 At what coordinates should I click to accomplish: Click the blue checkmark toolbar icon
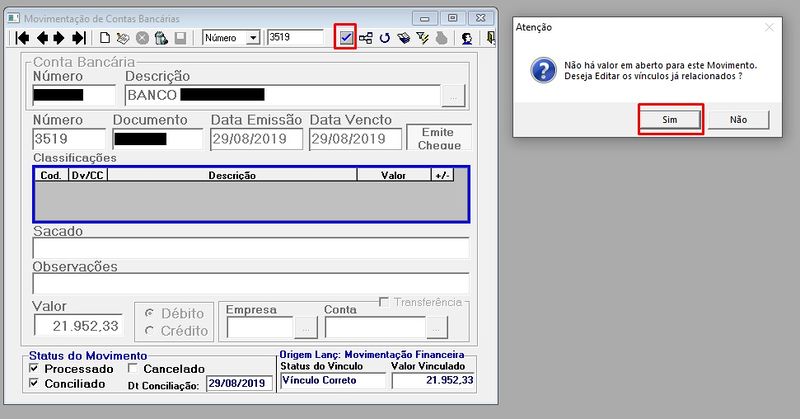coord(345,37)
